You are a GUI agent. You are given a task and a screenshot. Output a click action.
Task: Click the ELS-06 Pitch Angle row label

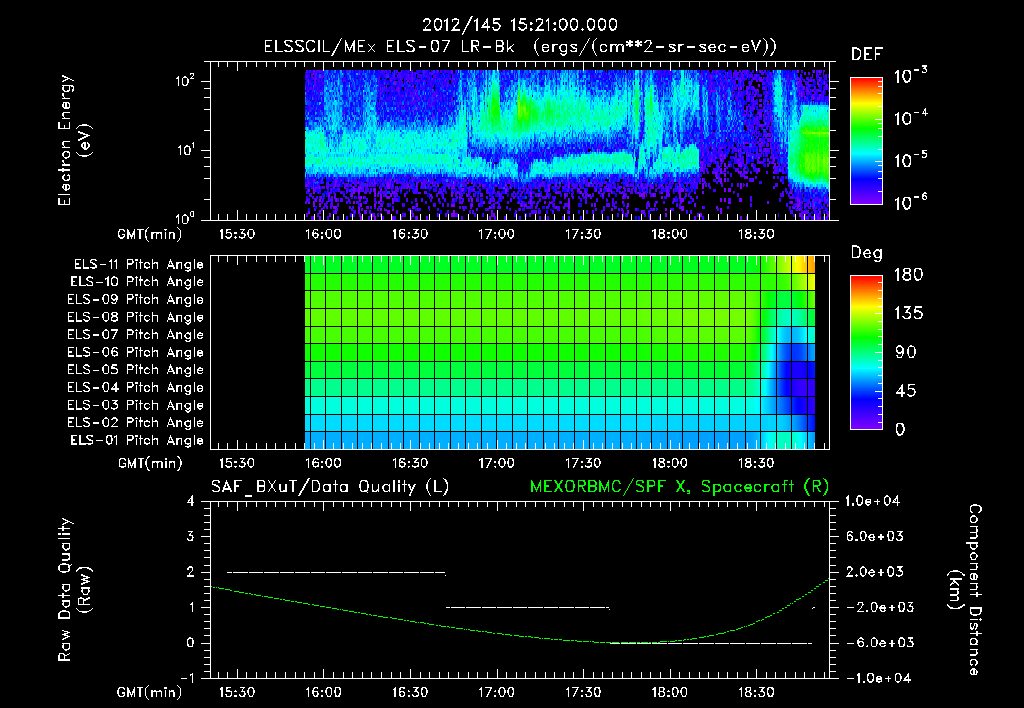point(136,352)
